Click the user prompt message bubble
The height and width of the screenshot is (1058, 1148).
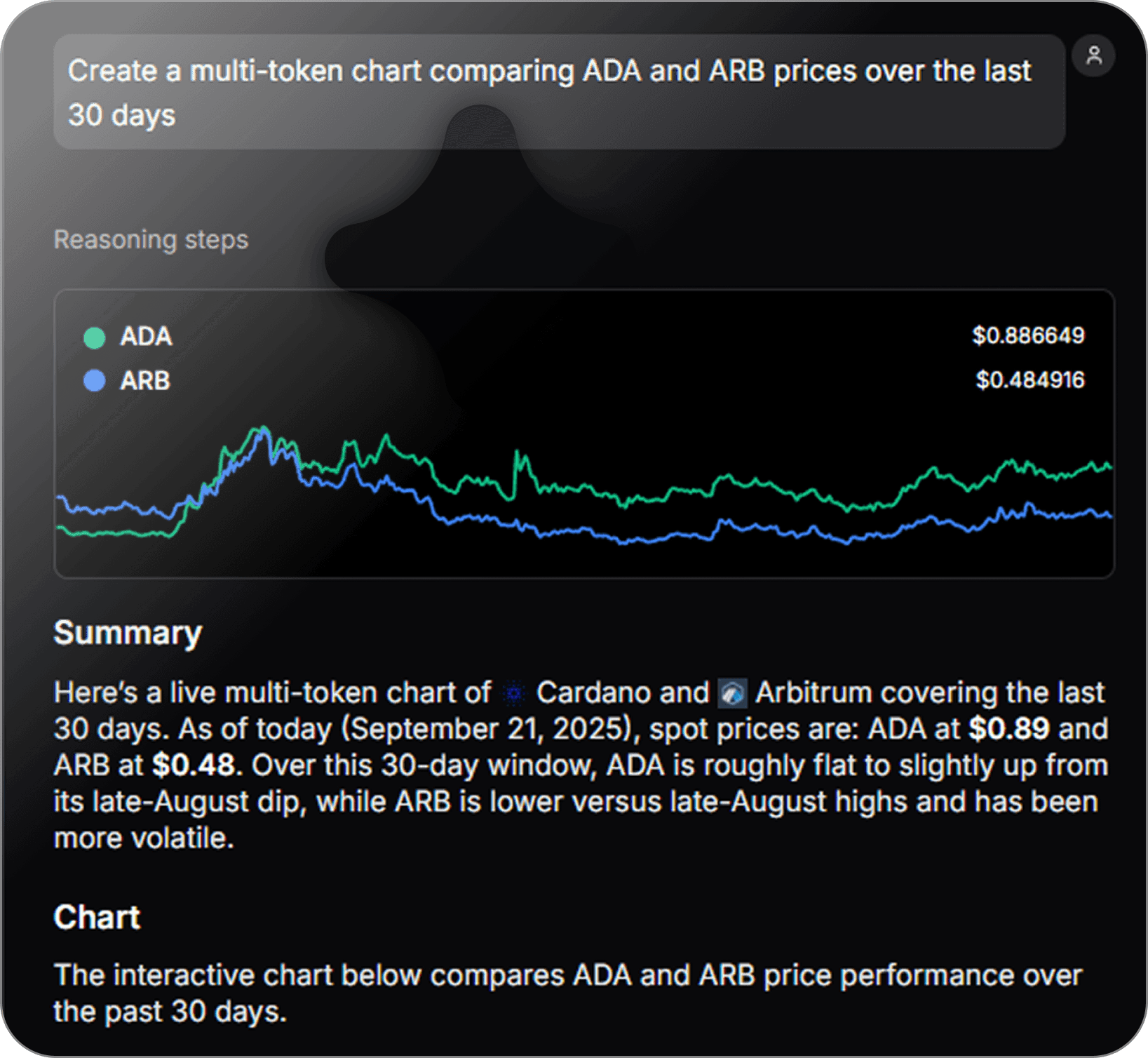560,92
